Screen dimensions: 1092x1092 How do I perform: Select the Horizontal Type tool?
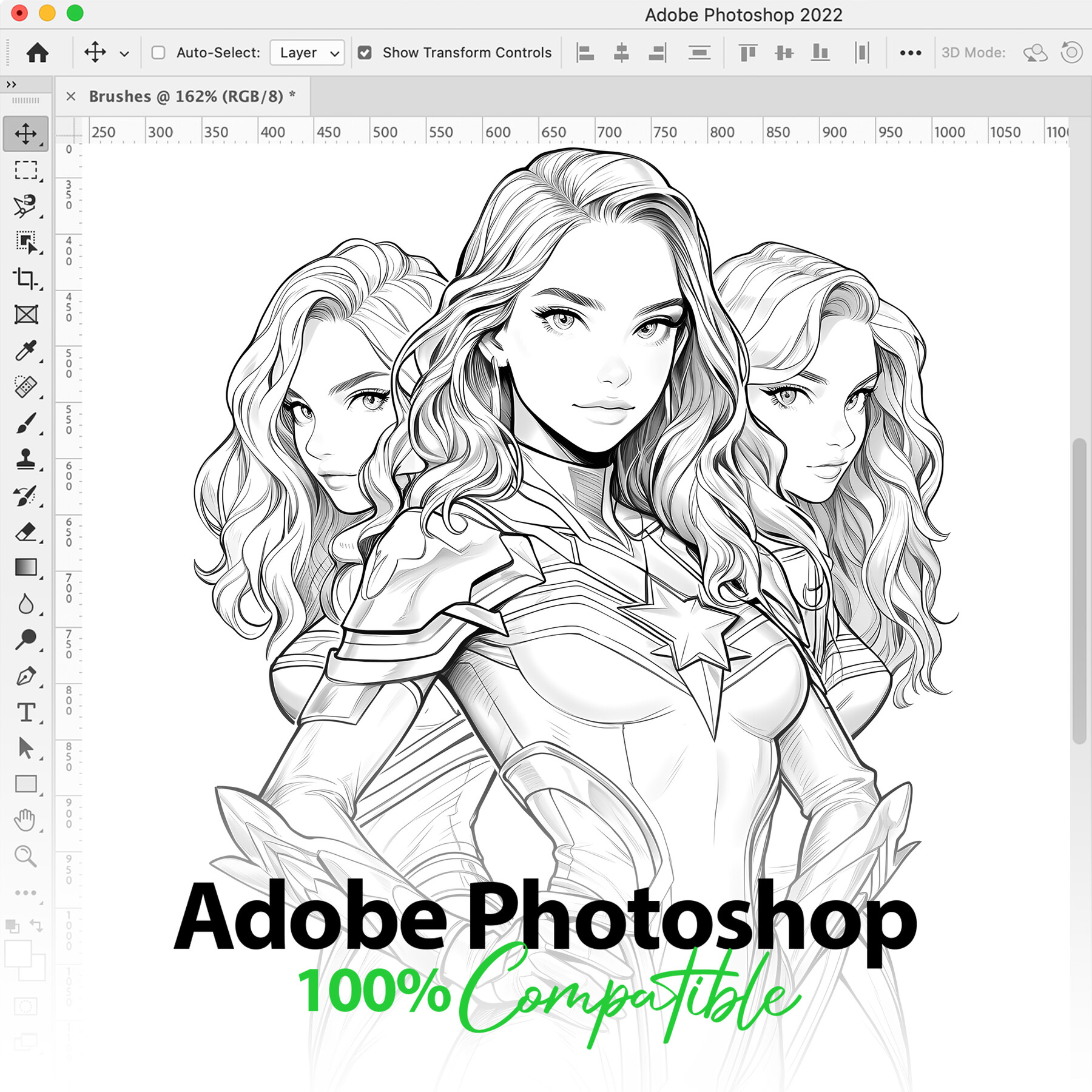25,712
